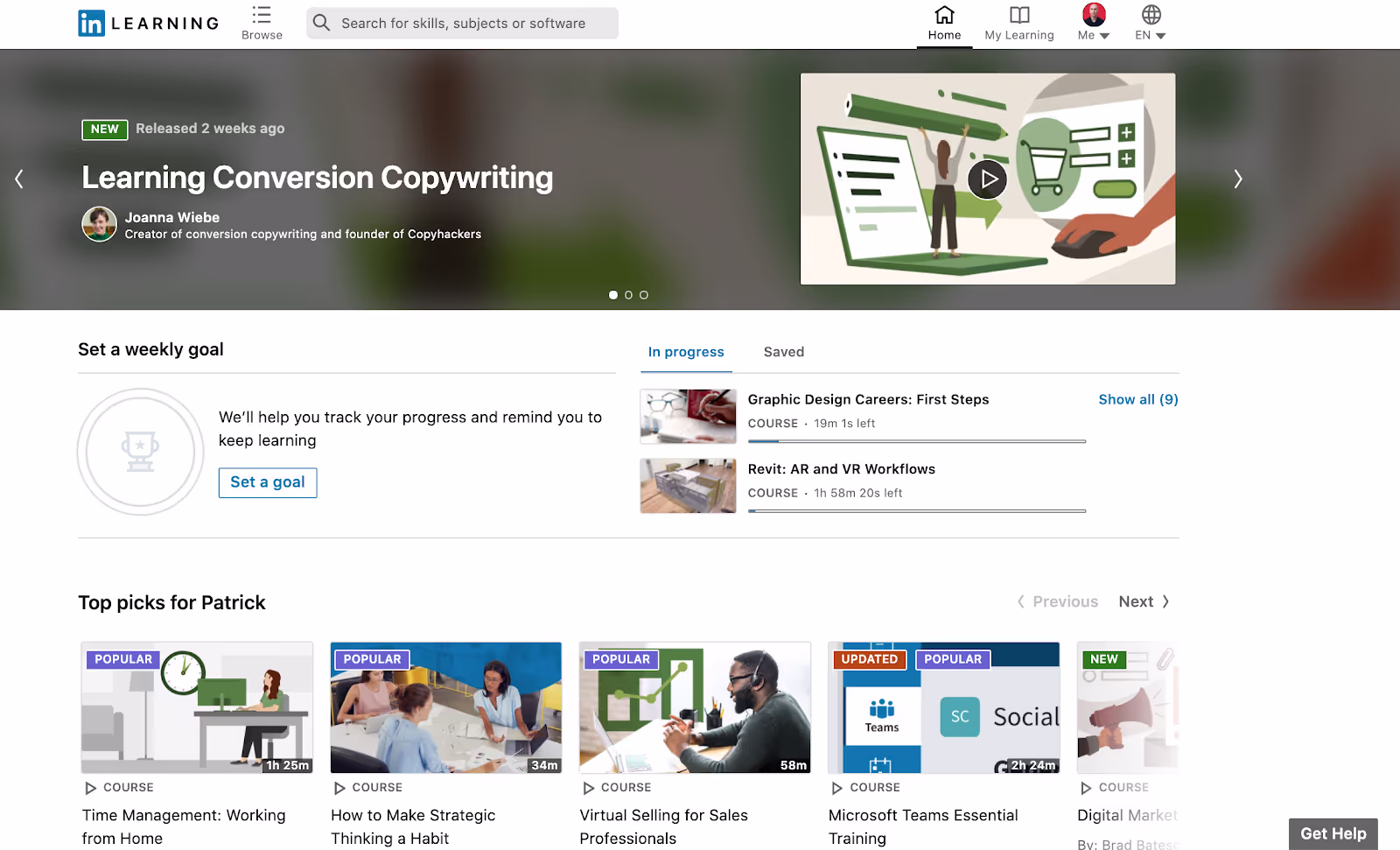This screenshot has width=1400, height=850.
Task: Click play icon beside Digital Marketing COURSE label
Action: [x=1086, y=788]
